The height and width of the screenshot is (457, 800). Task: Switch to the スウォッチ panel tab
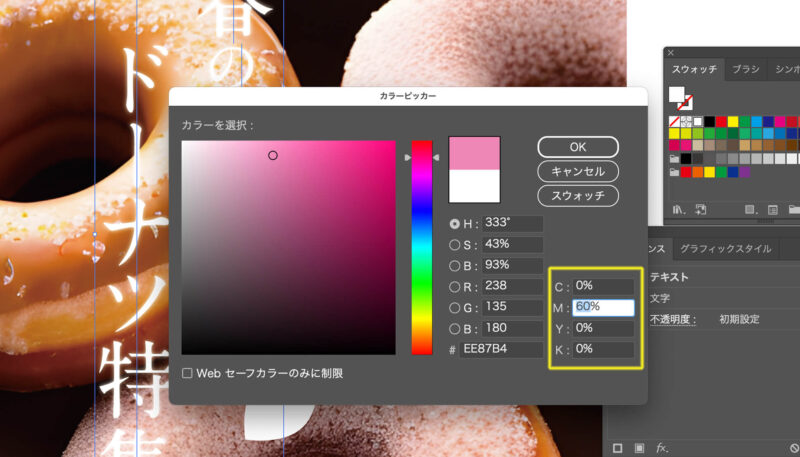(x=694, y=69)
